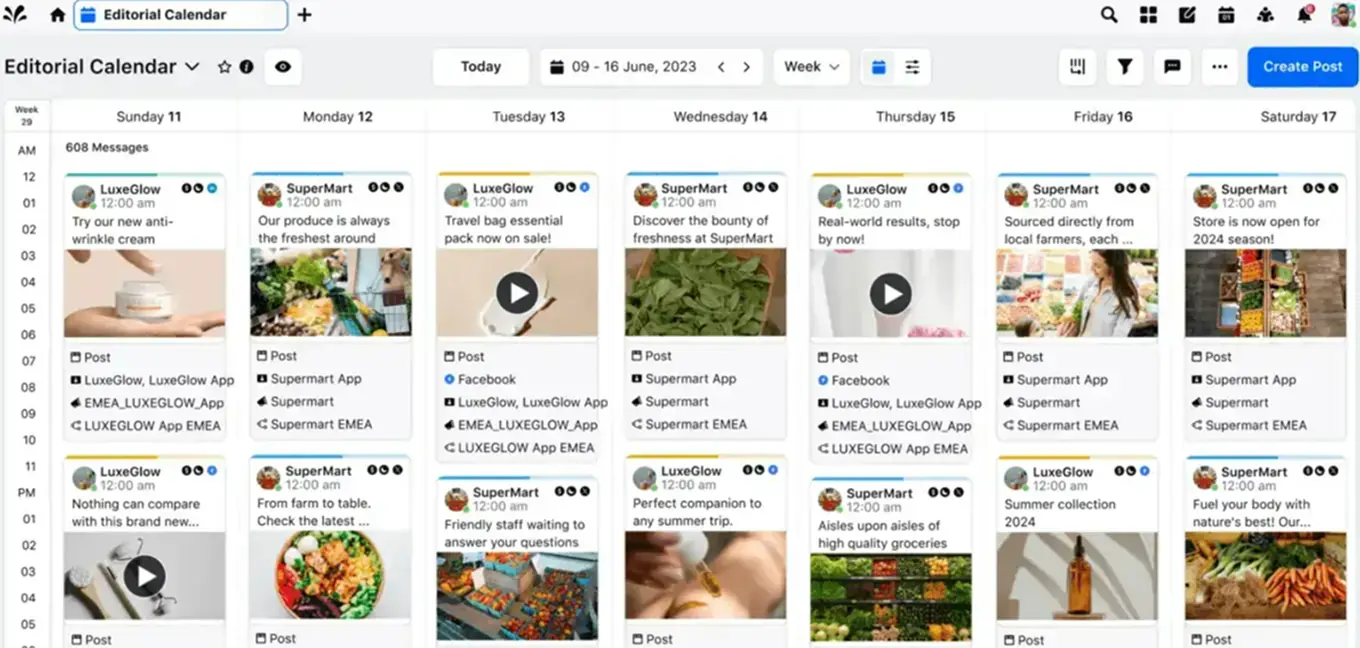Image resolution: width=1360 pixels, height=648 pixels.
Task: Click the notifications bell icon
Action: click(1304, 15)
